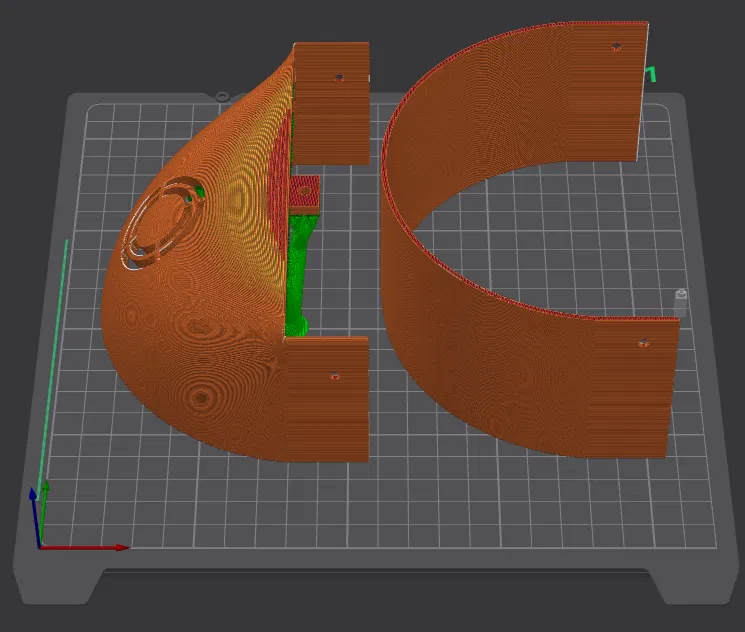Click the circular ring cutout on dome

click(x=163, y=222)
